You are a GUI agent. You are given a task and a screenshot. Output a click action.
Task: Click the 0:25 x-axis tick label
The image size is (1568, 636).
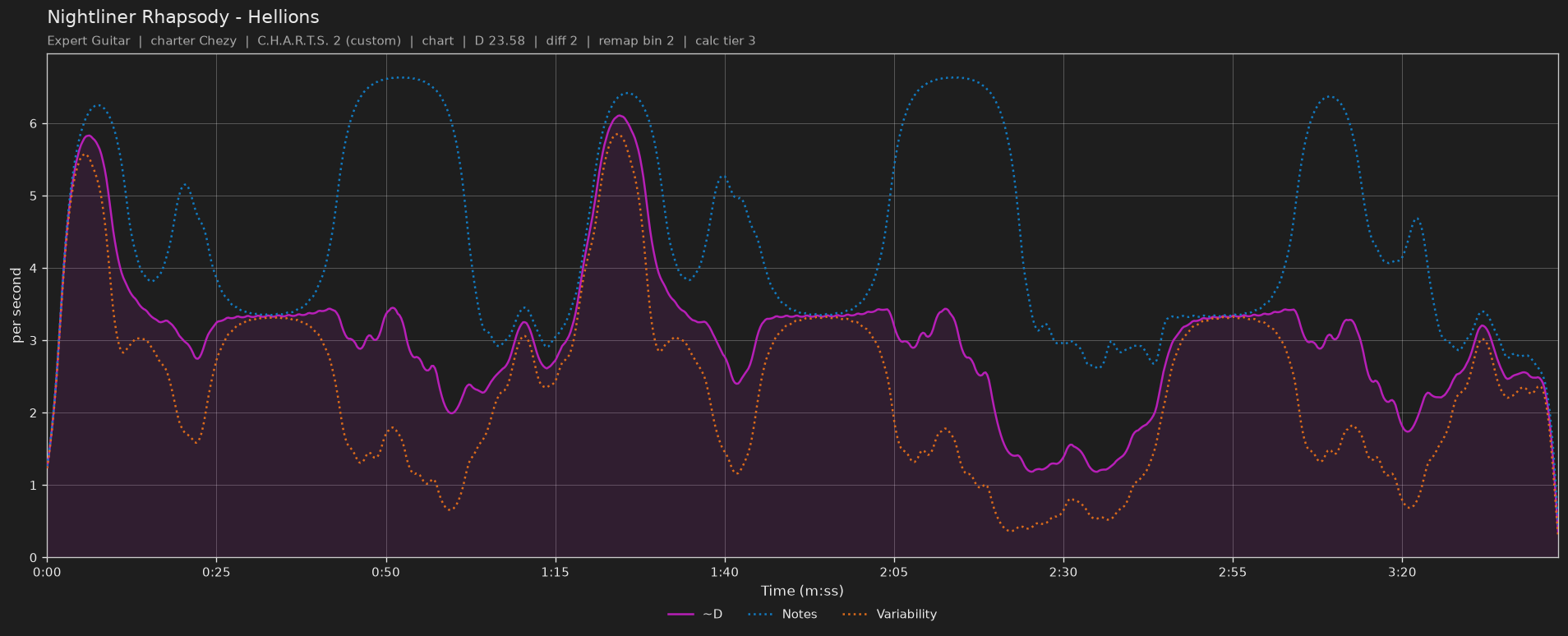216,572
